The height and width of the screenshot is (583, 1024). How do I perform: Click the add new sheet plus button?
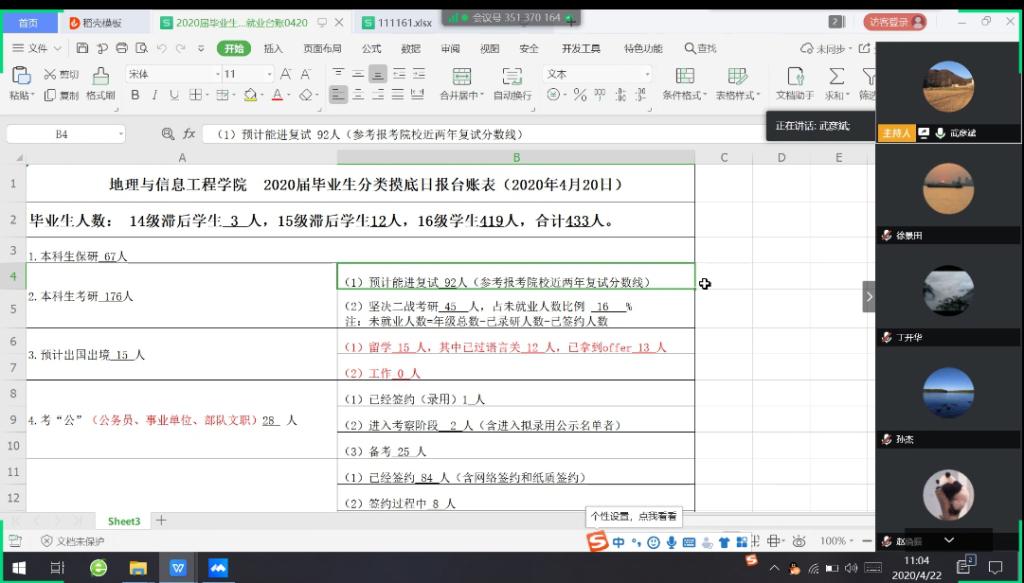pyautogui.click(x=161, y=521)
